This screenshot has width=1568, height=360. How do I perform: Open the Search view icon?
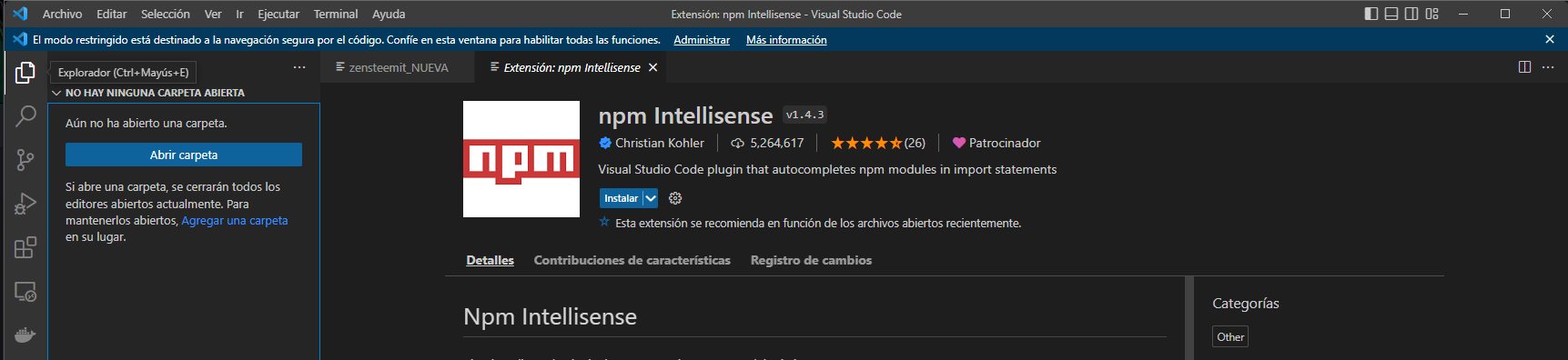point(25,116)
